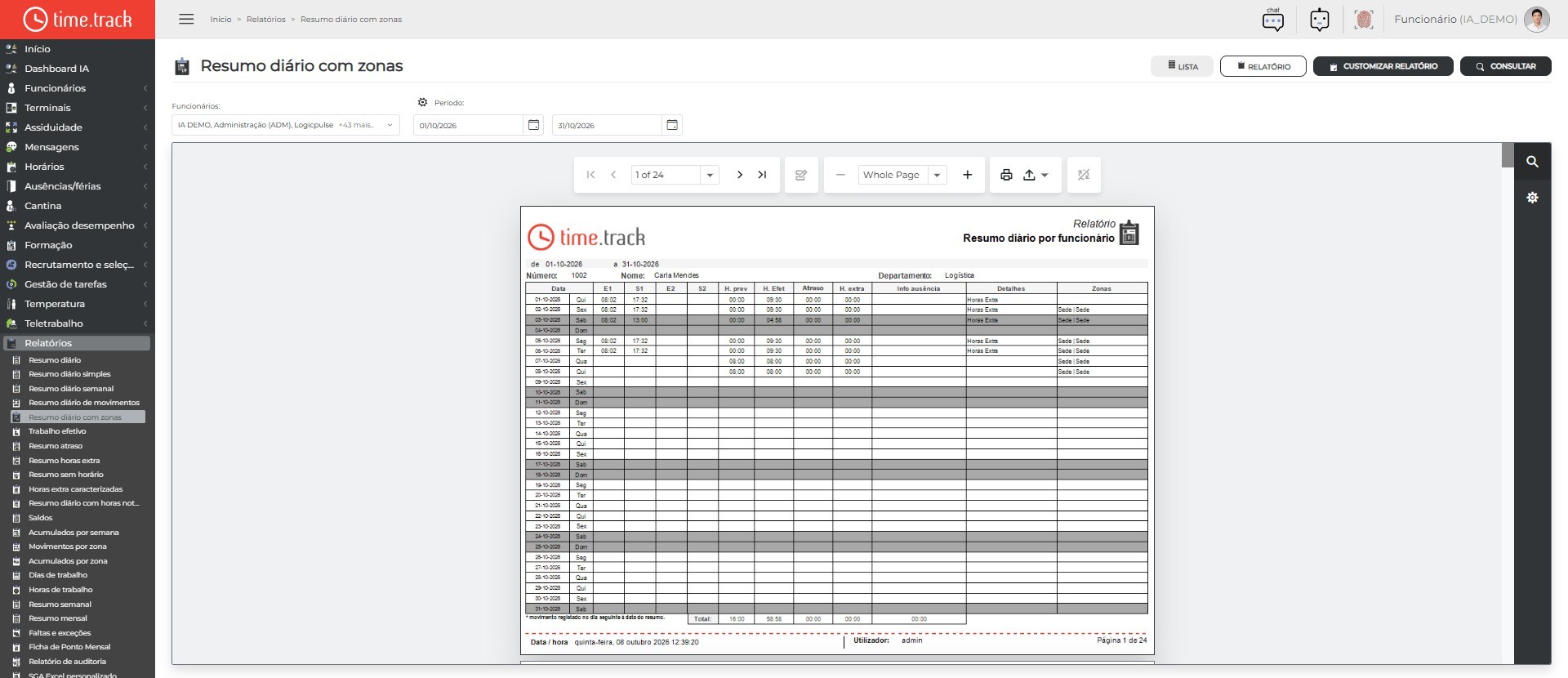Screen dimensions: 1568x678
Task: Open the user profile avatar
Action: coord(1536,20)
